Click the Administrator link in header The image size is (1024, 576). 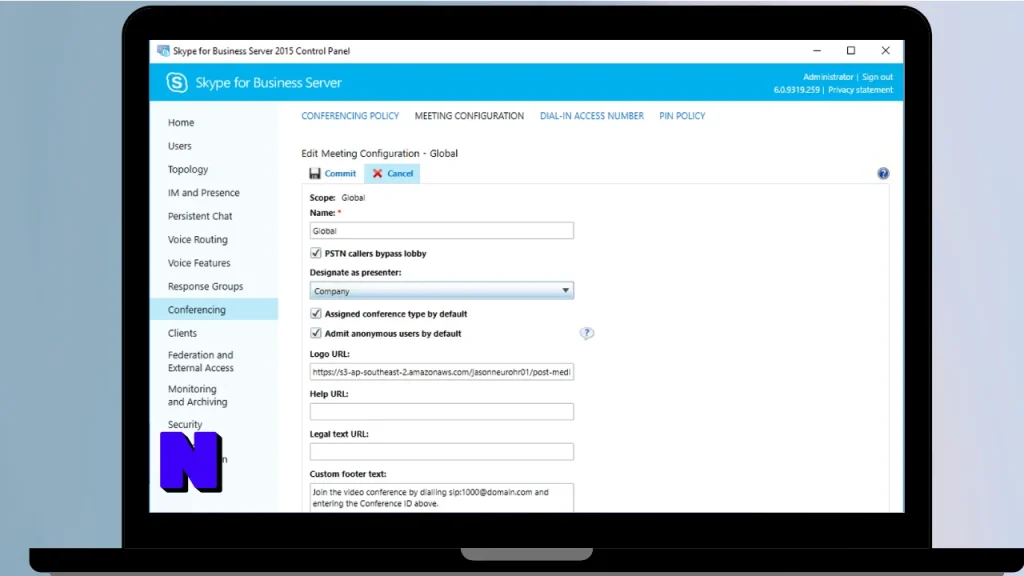pos(828,76)
